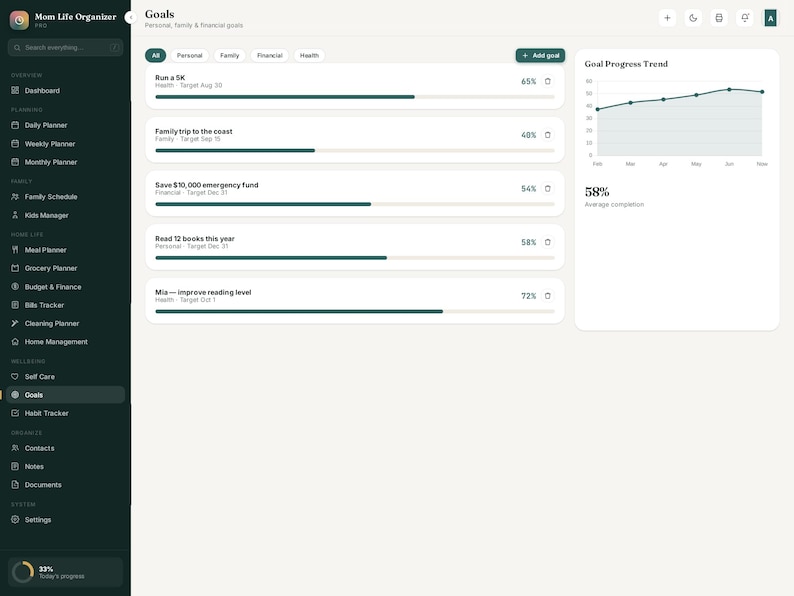Viewport: 794px width, 596px height.
Task: Toggle dark mode with the moon icon
Action: (x=693, y=18)
